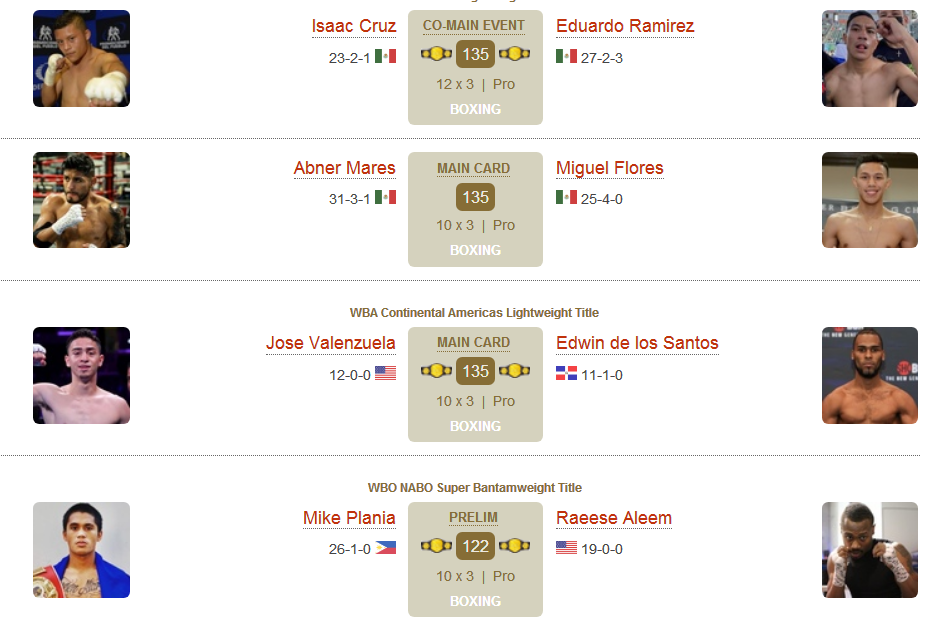Click the Mexico flag beside Miguel Flores's record
Viewport: 942px width, 627px height.
click(566, 198)
